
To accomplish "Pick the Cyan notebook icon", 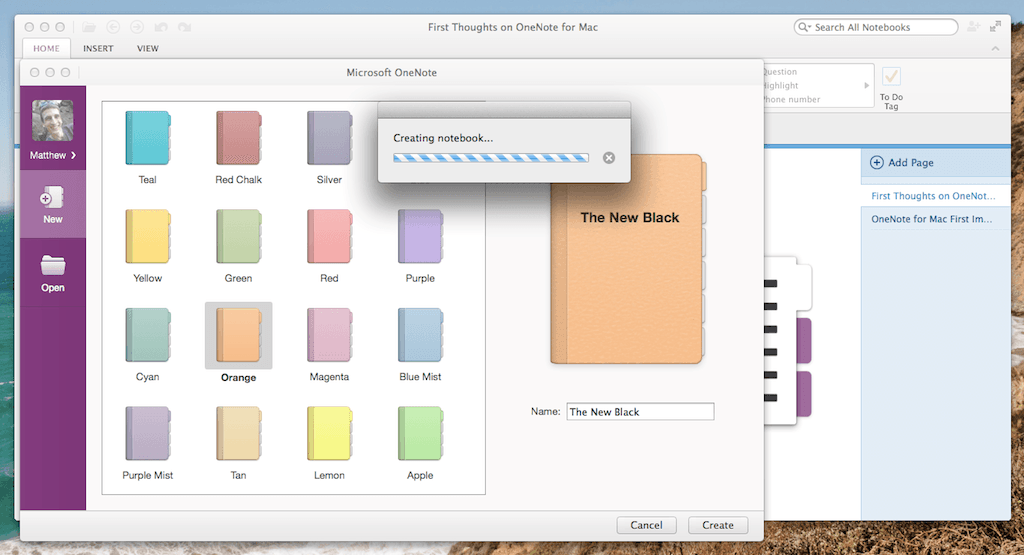I will pos(148,335).
